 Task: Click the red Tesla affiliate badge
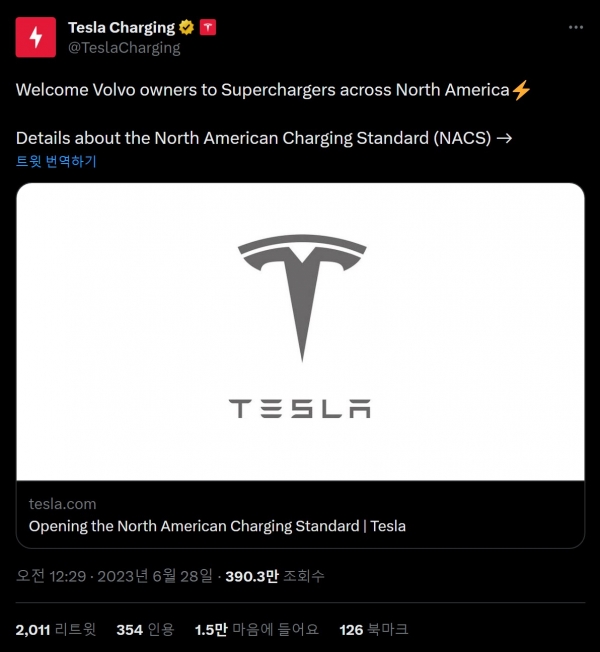pos(208,27)
